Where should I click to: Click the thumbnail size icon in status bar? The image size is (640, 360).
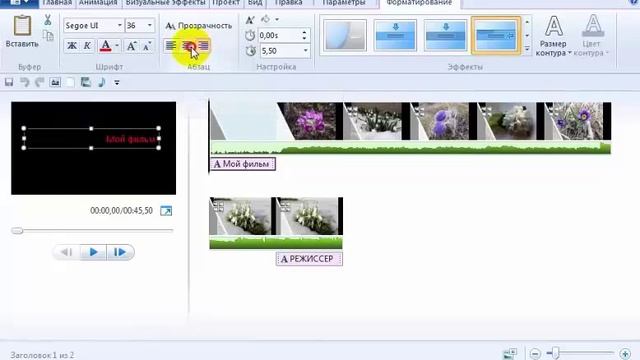510,353
